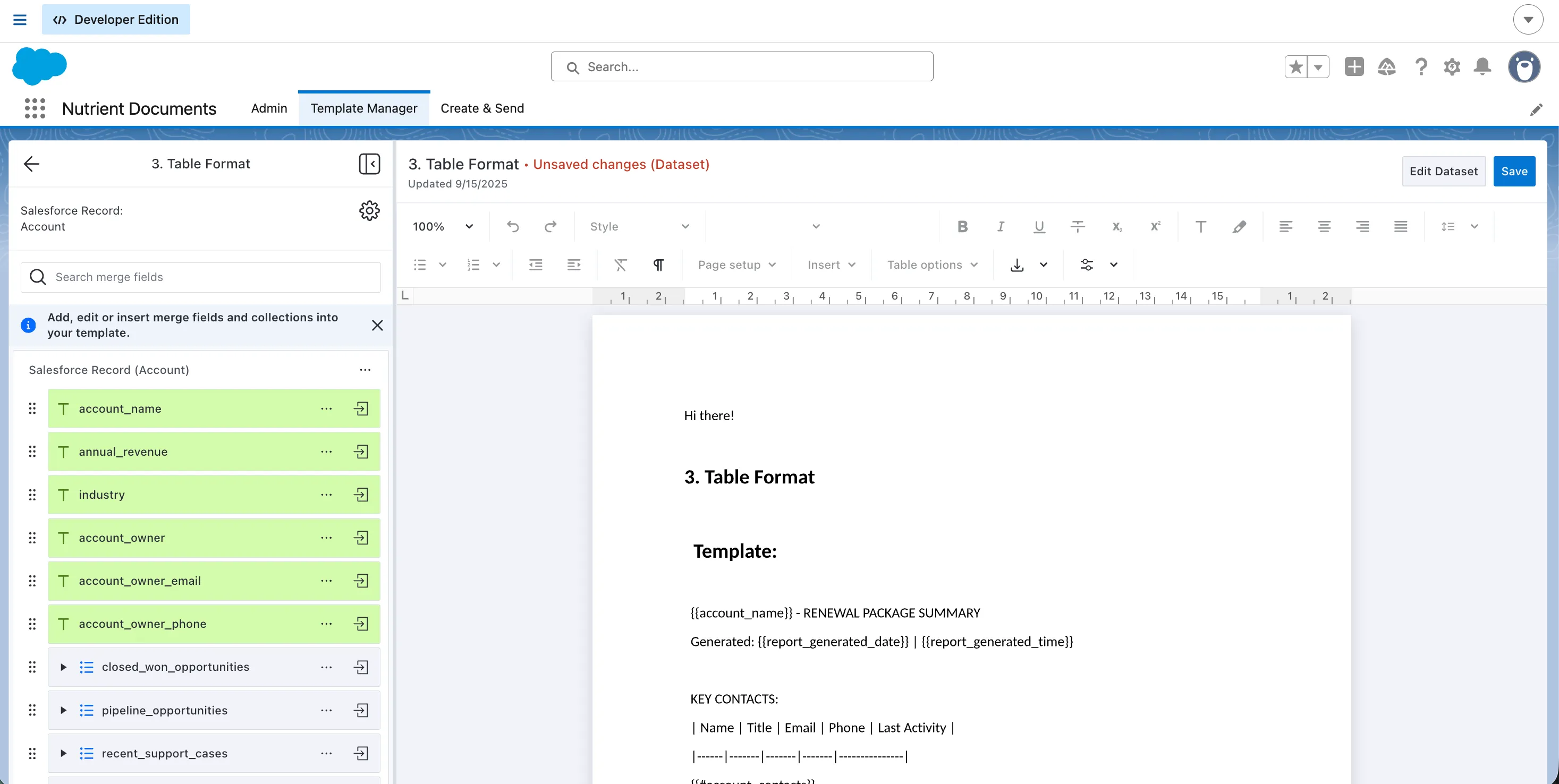This screenshot has height=784, width=1559.
Task: Open hamburger menu at top left
Action: (x=20, y=19)
